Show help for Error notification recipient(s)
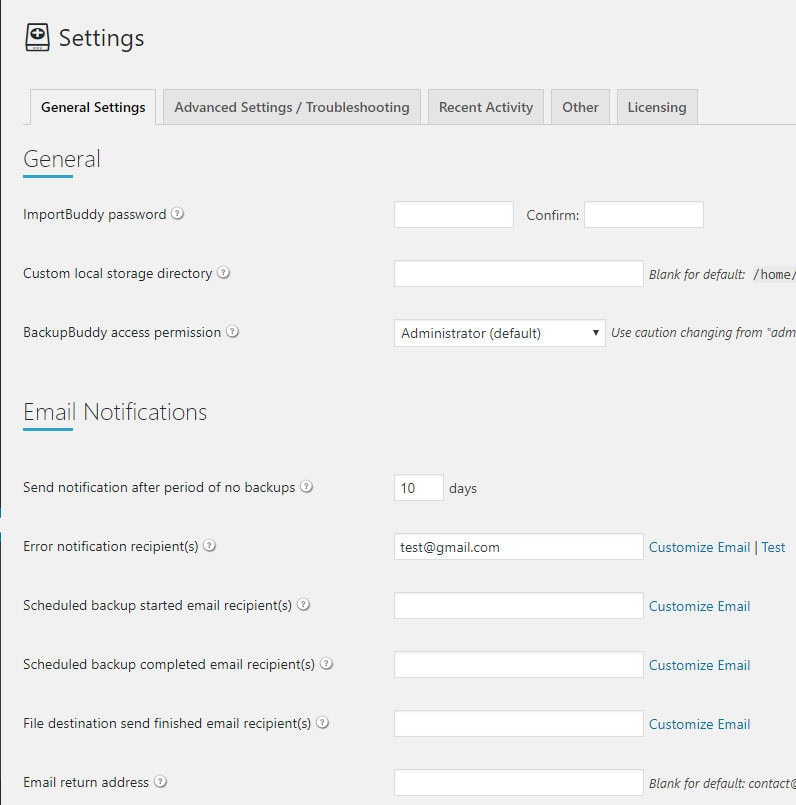This screenshot has width=796, height=805. pyautogui.click(x=209, y=546)
